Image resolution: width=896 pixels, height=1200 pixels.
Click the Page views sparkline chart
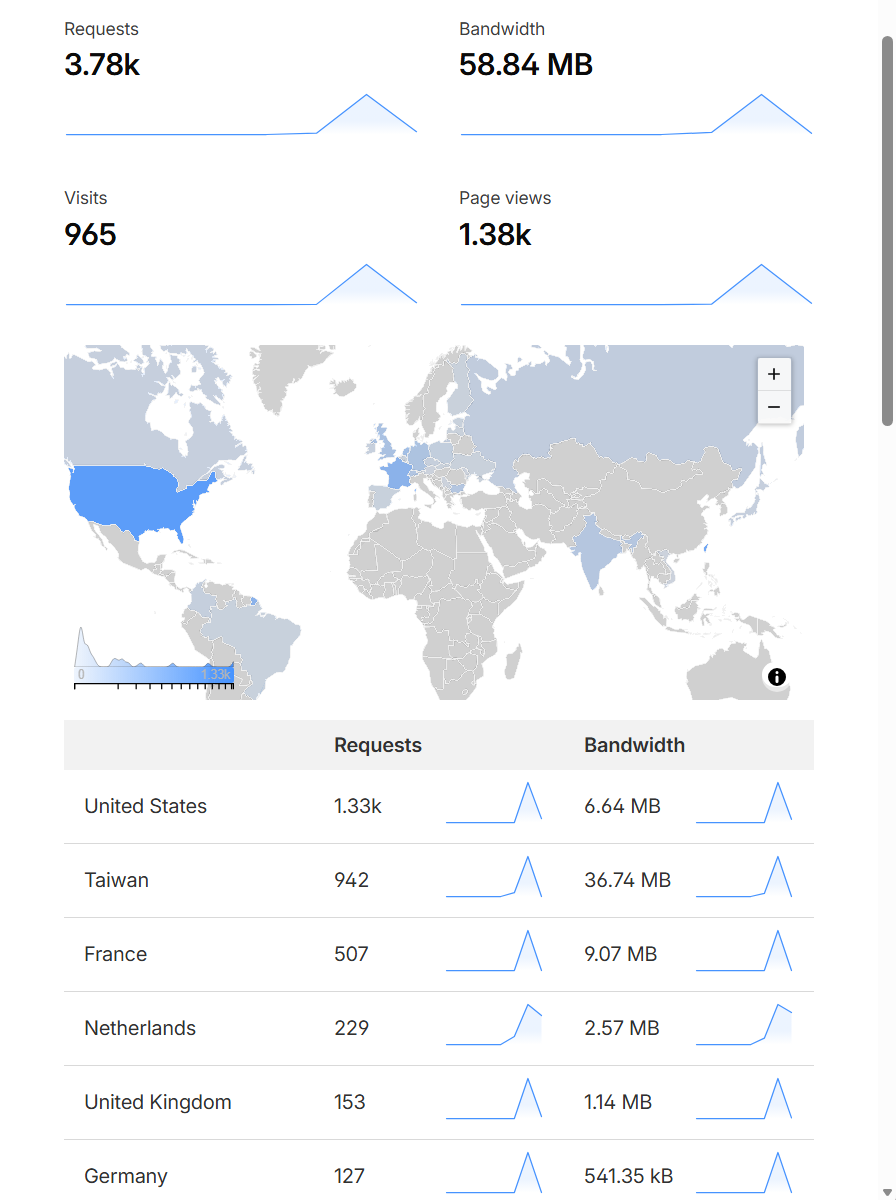(636, 284)
